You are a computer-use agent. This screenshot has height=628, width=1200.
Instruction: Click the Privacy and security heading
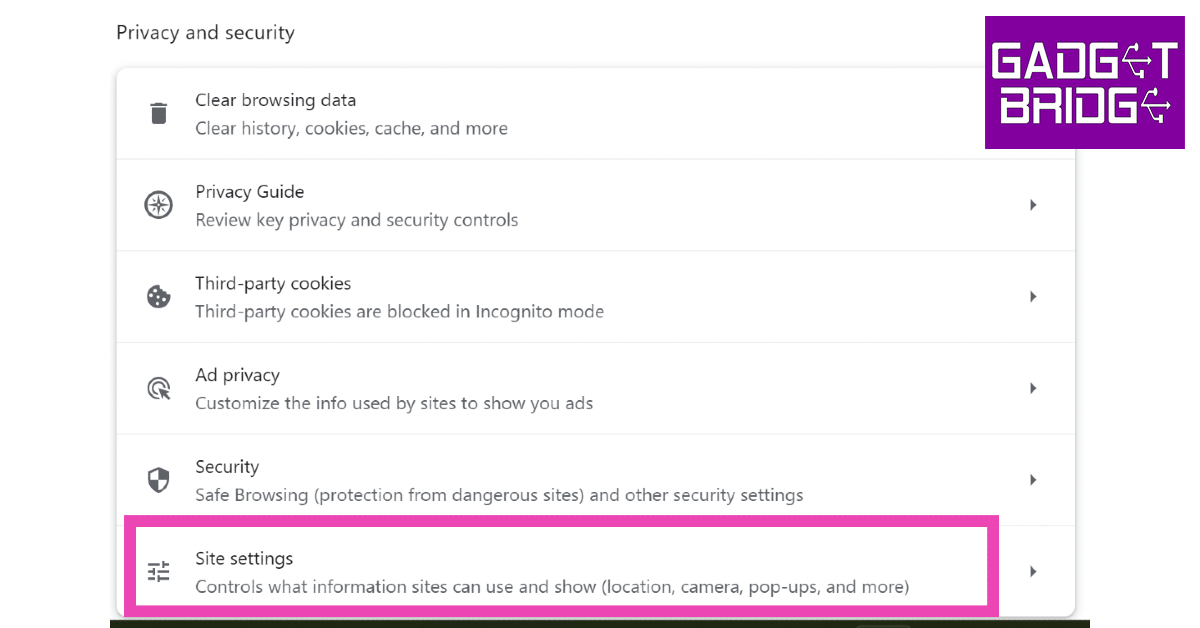pyautogui.click(x=205, y=32)
